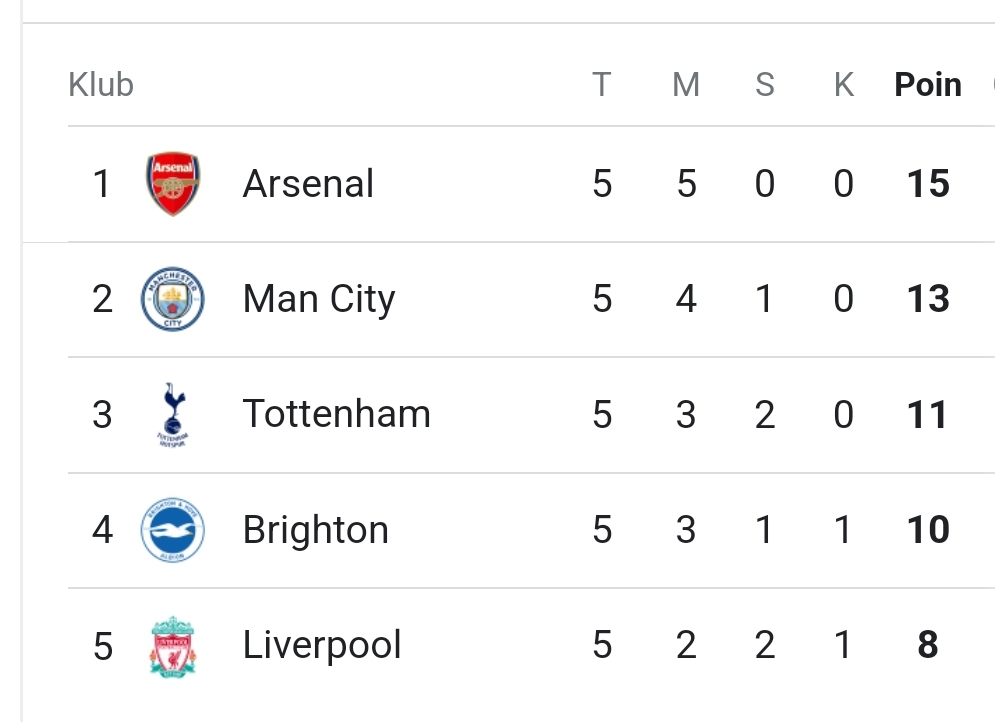Viewport: 995px width, 722px height.
Task: Click the Poin column header
Action: coord(928,85)
